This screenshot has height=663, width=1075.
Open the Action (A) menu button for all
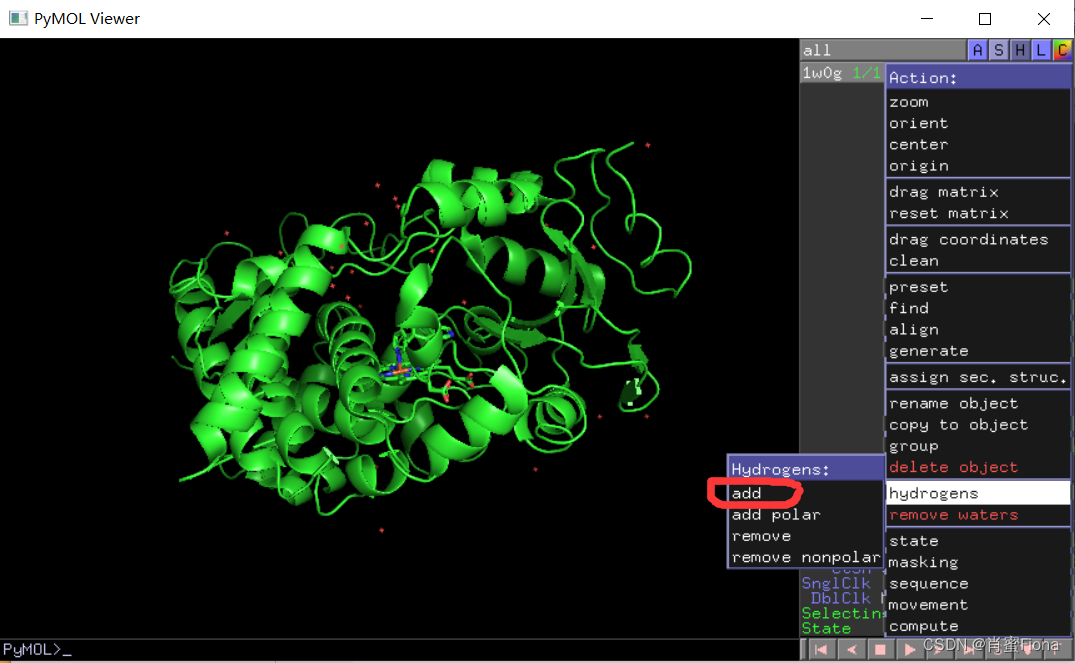pyautogui.click(x=977, y=49)
